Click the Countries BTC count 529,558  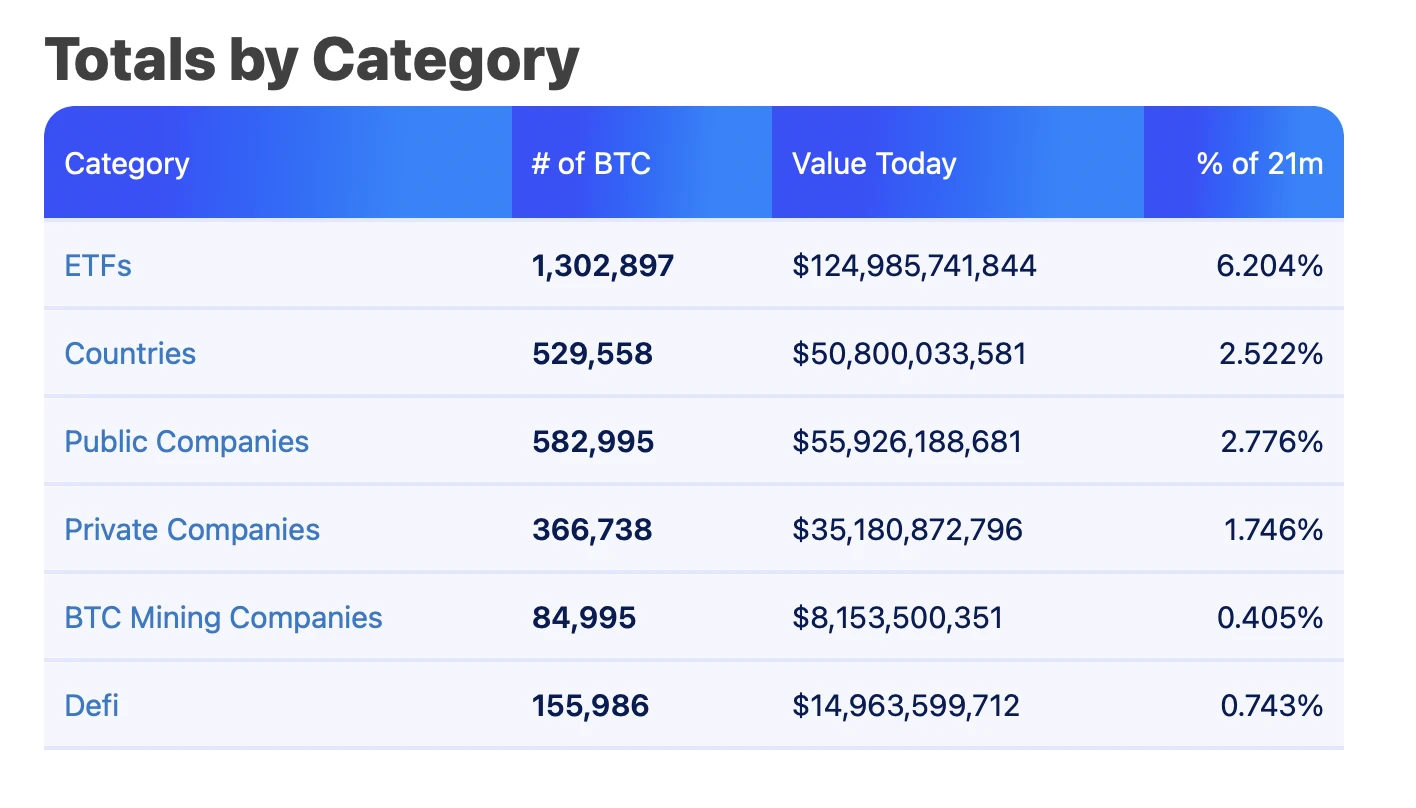[x=592, y=354]
